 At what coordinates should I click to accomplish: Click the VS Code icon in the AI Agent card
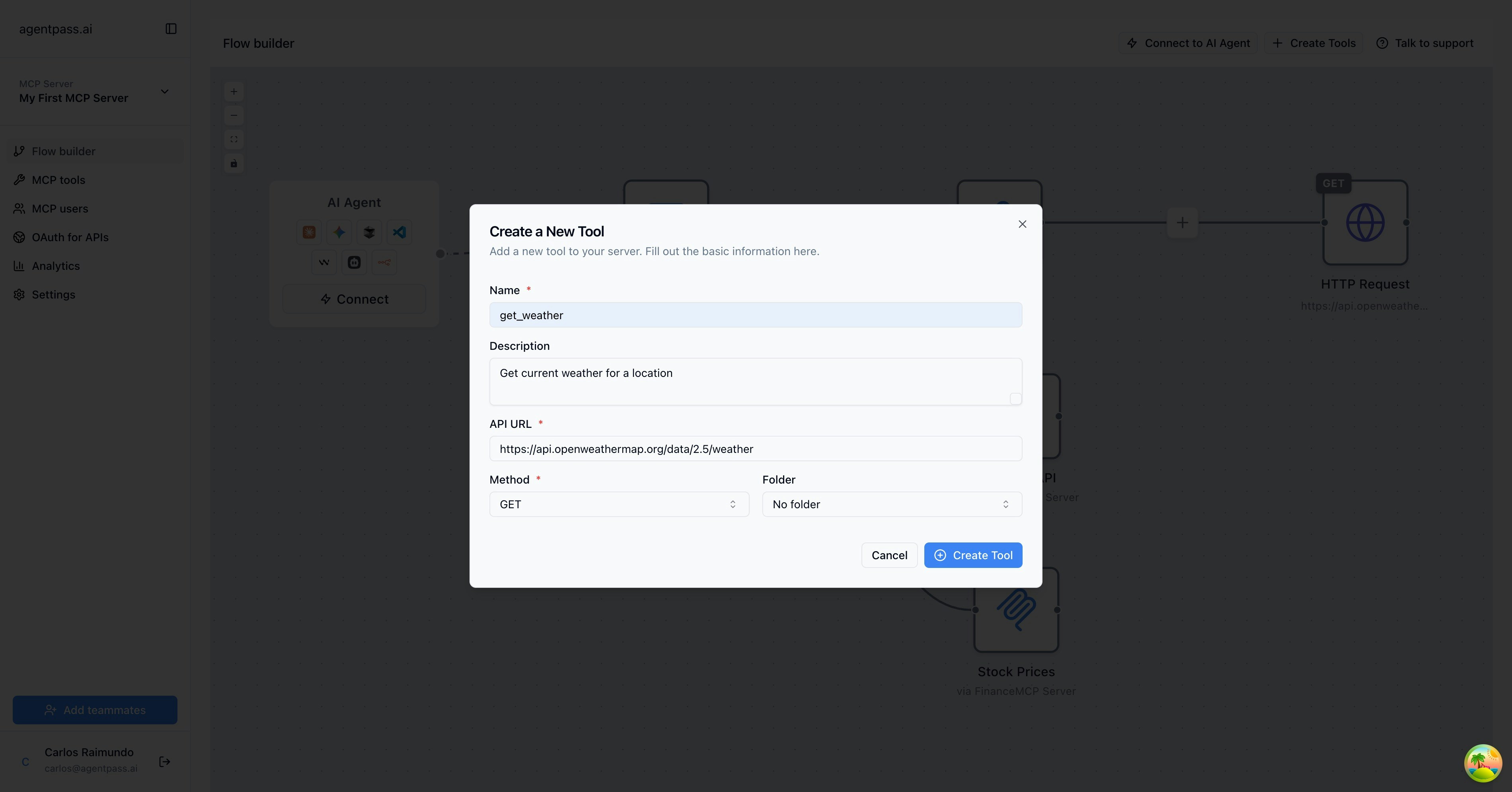pos(399,232)
